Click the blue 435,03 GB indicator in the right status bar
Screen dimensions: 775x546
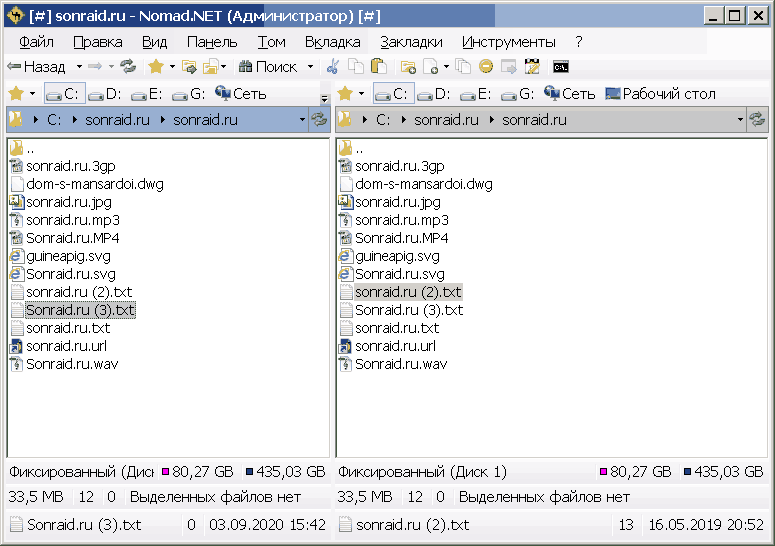tap(724, 472)
